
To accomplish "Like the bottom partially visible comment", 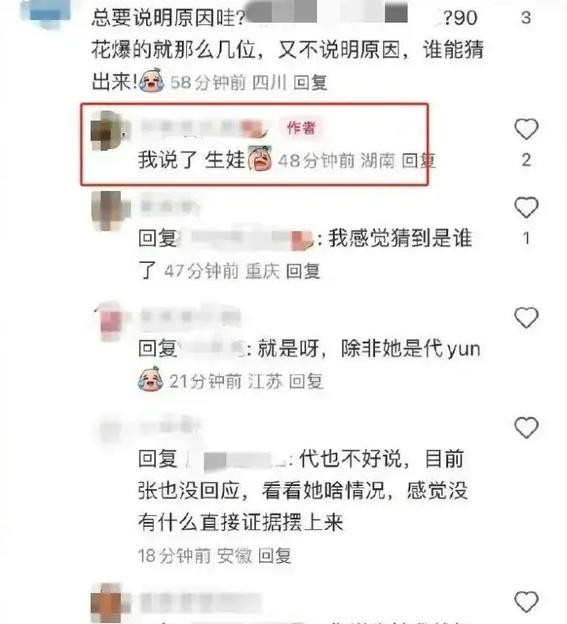I will click(526, 602).
